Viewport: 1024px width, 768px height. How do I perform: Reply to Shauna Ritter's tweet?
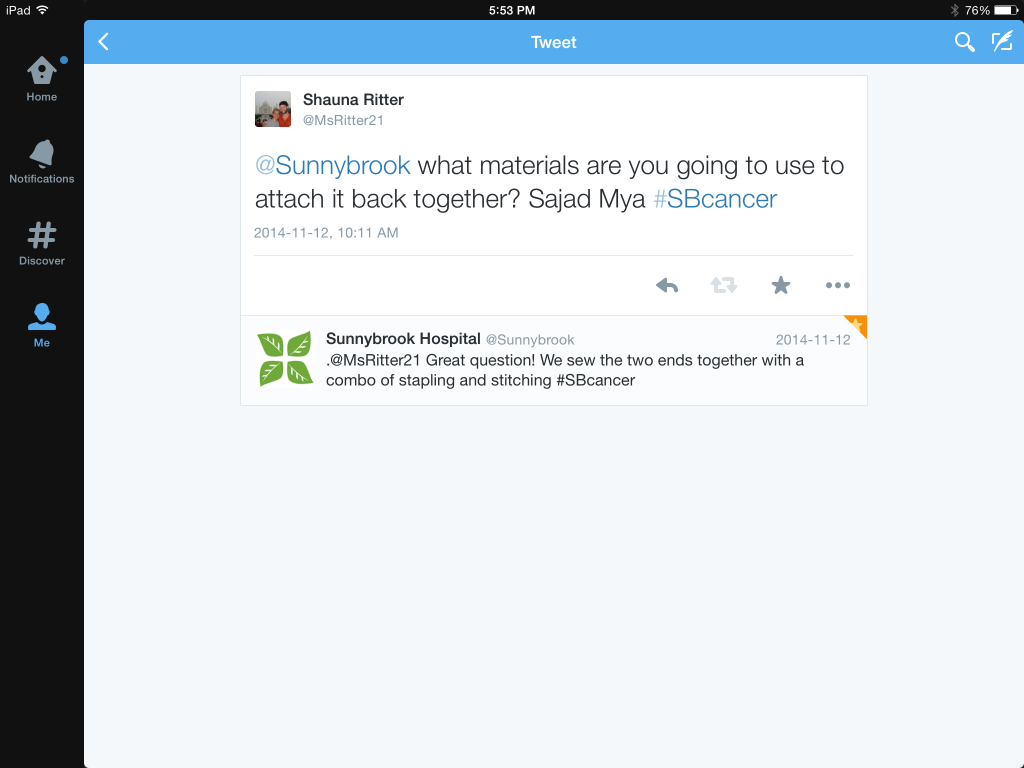(667, 285)
